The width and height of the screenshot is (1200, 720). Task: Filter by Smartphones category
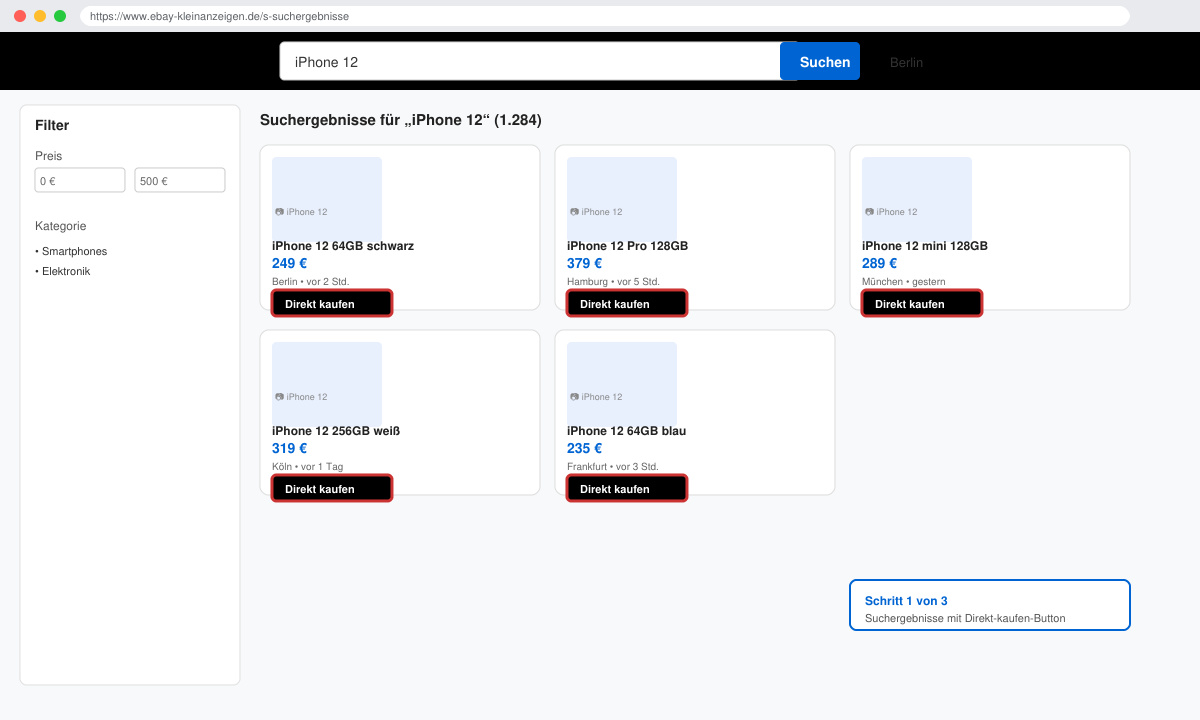[x=71, y=252]
